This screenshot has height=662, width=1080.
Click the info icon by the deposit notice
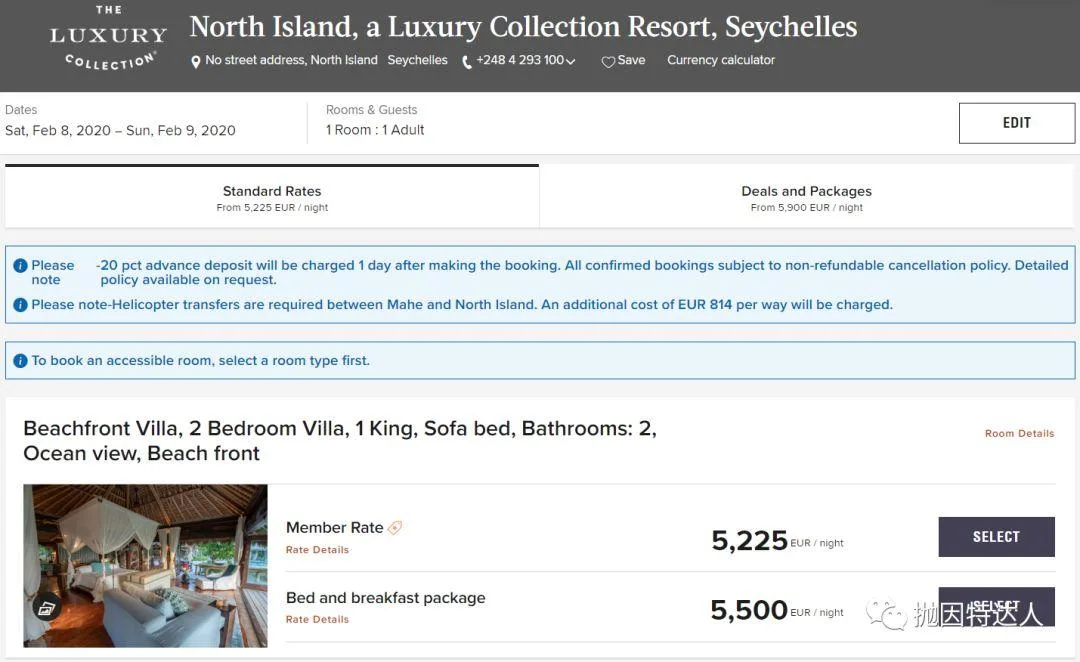tap(21, 265)
